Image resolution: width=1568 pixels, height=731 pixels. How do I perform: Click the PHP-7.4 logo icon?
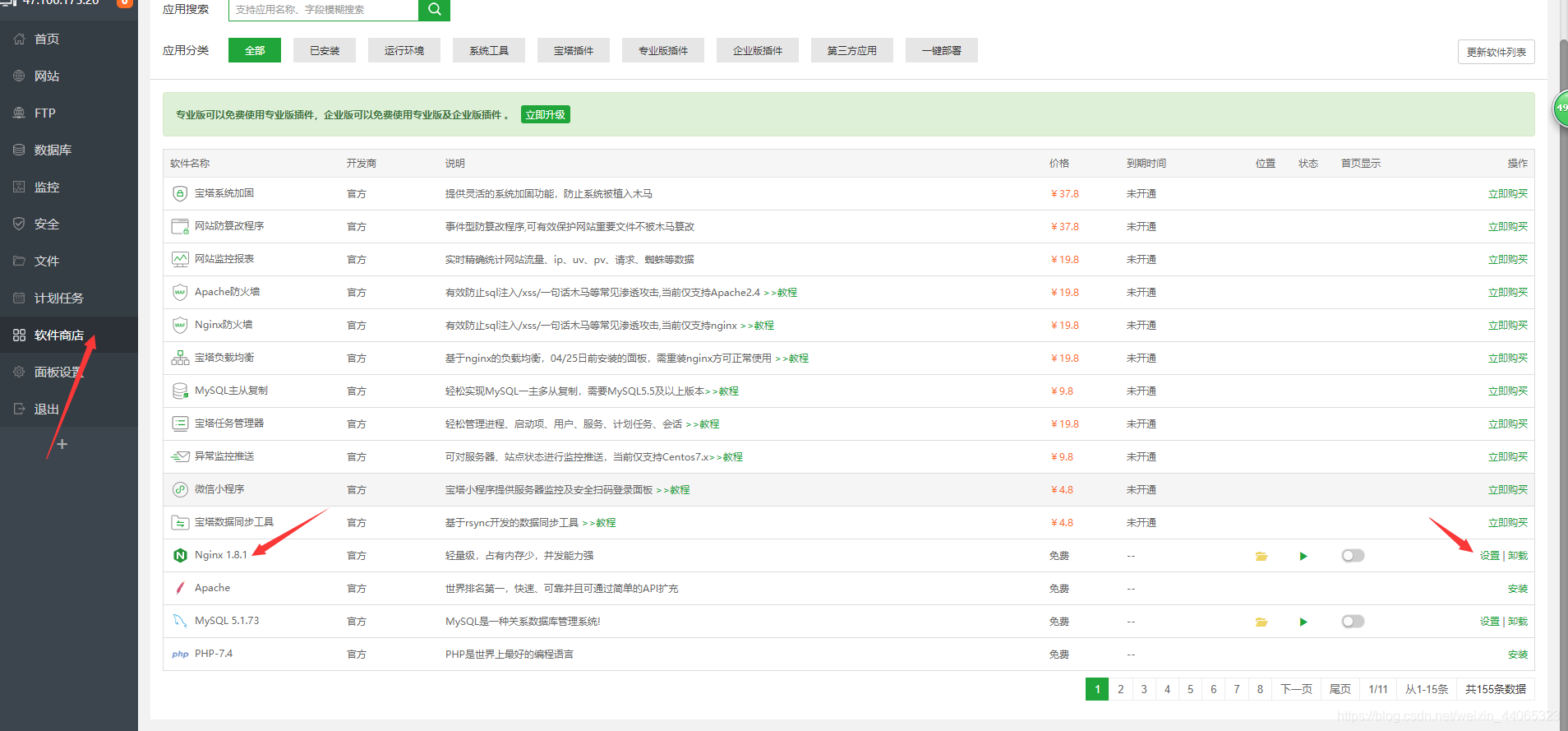tap(180, 655)
